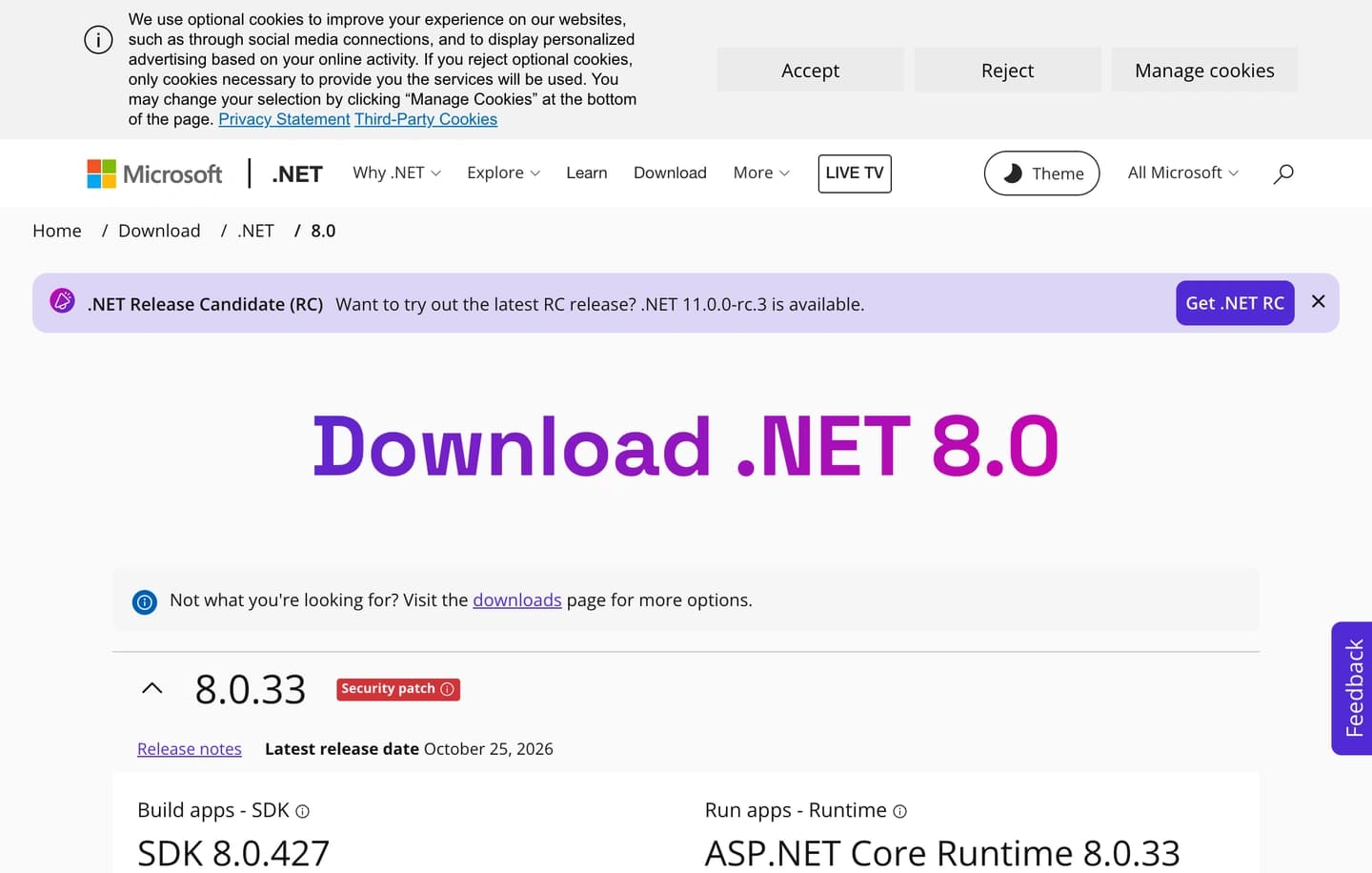1372x873 pixels.
Task: Expand the Explore dropdown
Action: point(503,173)
